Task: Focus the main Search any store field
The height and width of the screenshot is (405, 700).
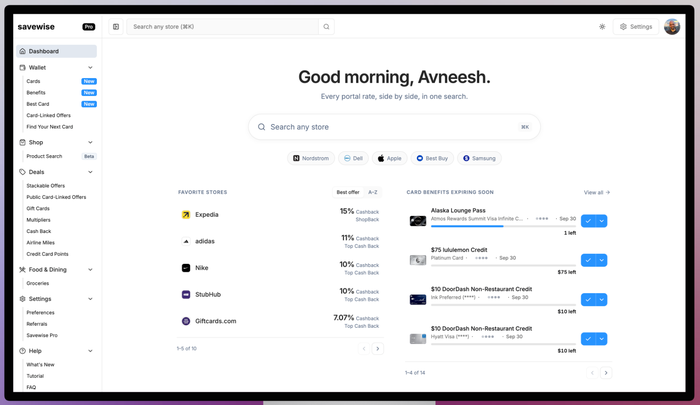Action: click(394, 127)
